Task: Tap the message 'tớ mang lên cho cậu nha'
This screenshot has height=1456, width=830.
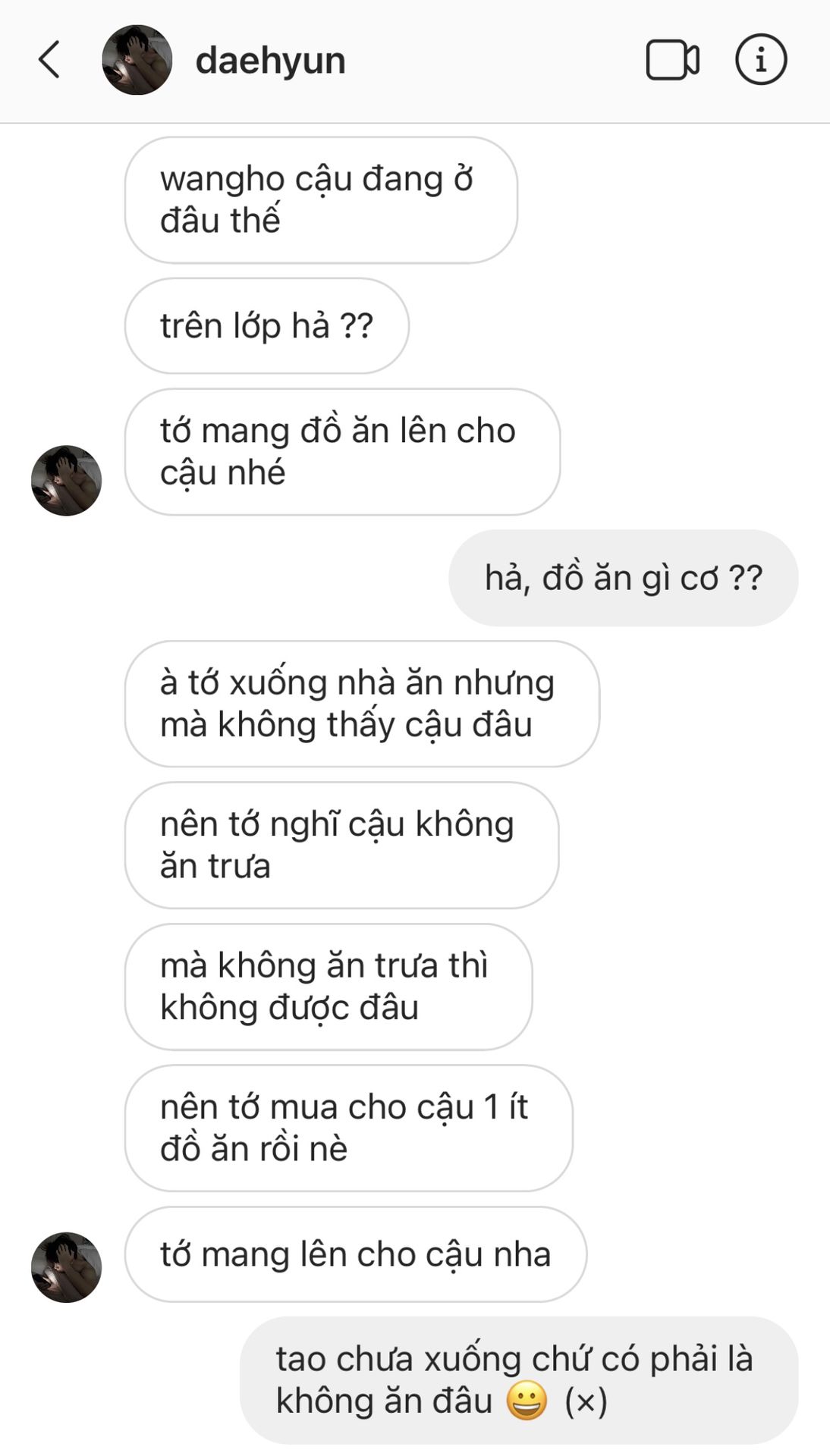Action: pos(355,1254)
